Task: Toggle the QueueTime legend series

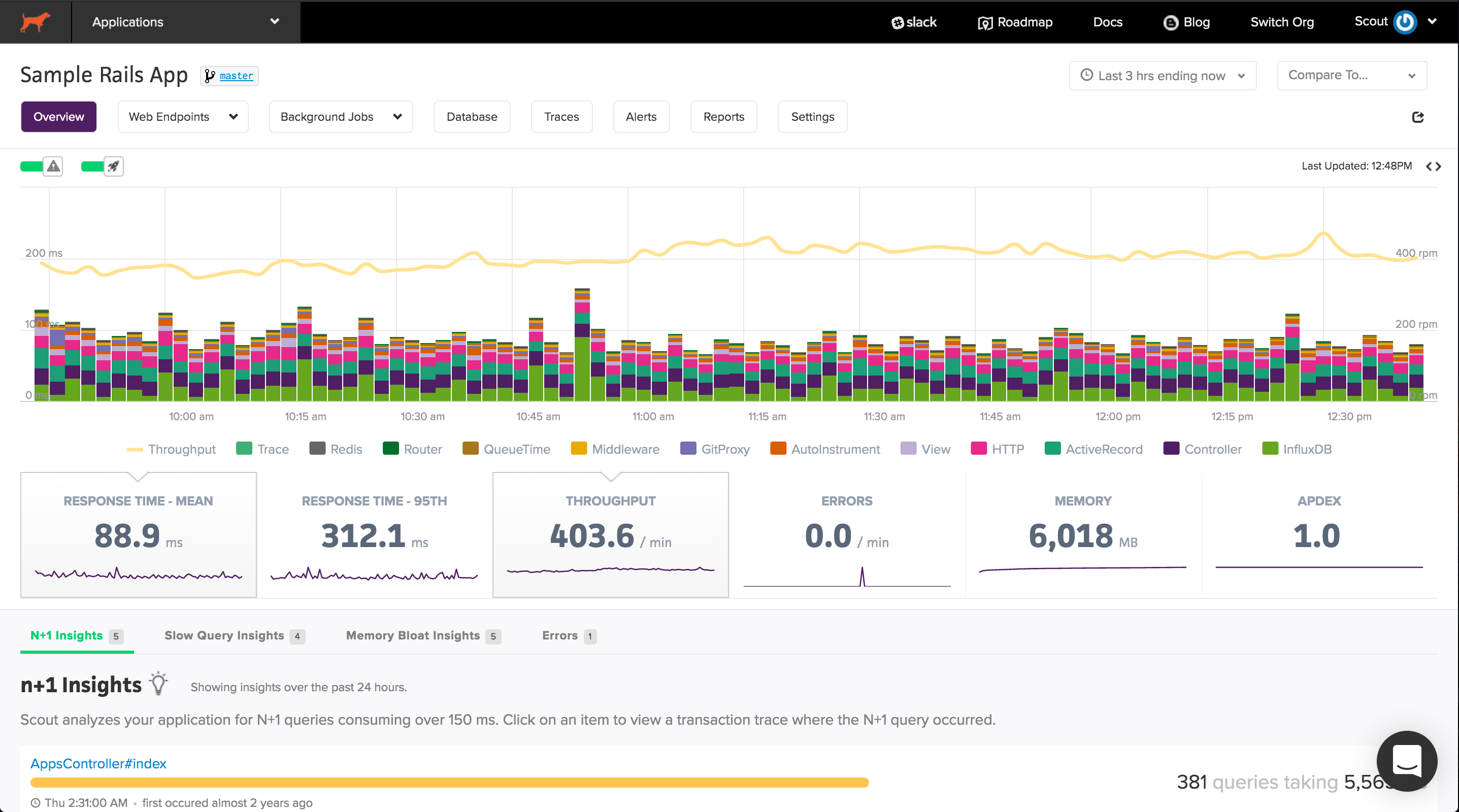Action: (x=506, y=449)
